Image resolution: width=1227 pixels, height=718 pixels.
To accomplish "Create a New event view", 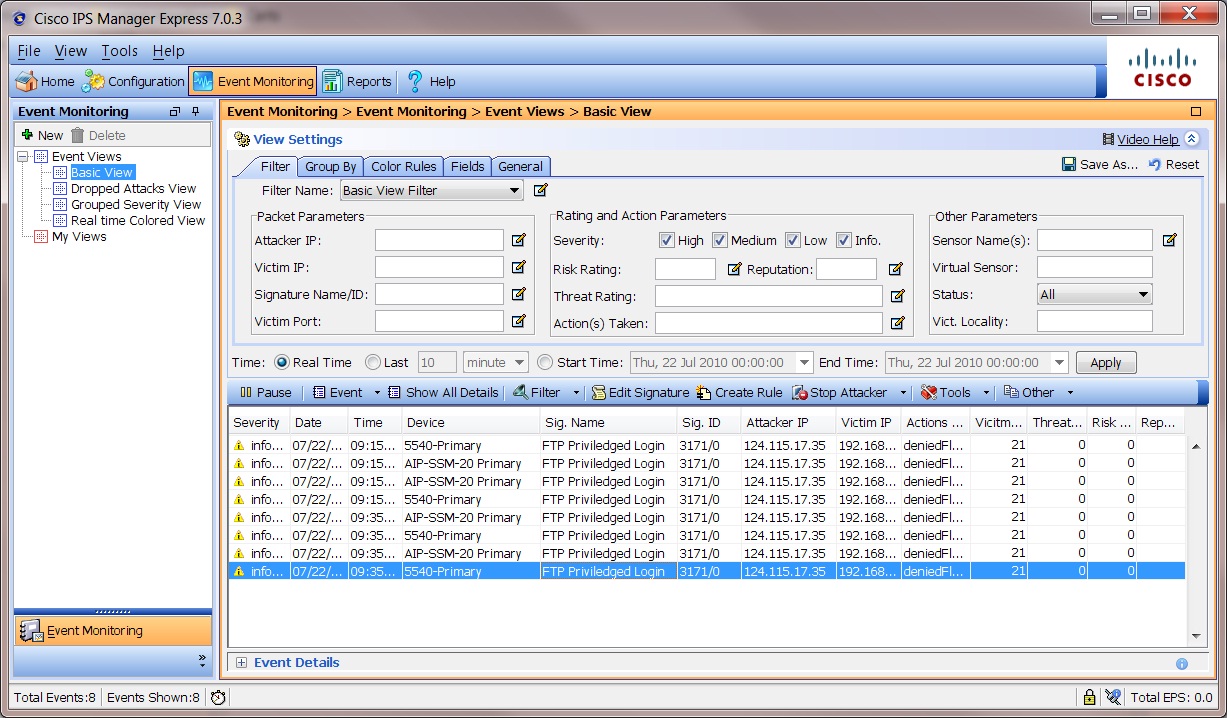I will 42,135.
